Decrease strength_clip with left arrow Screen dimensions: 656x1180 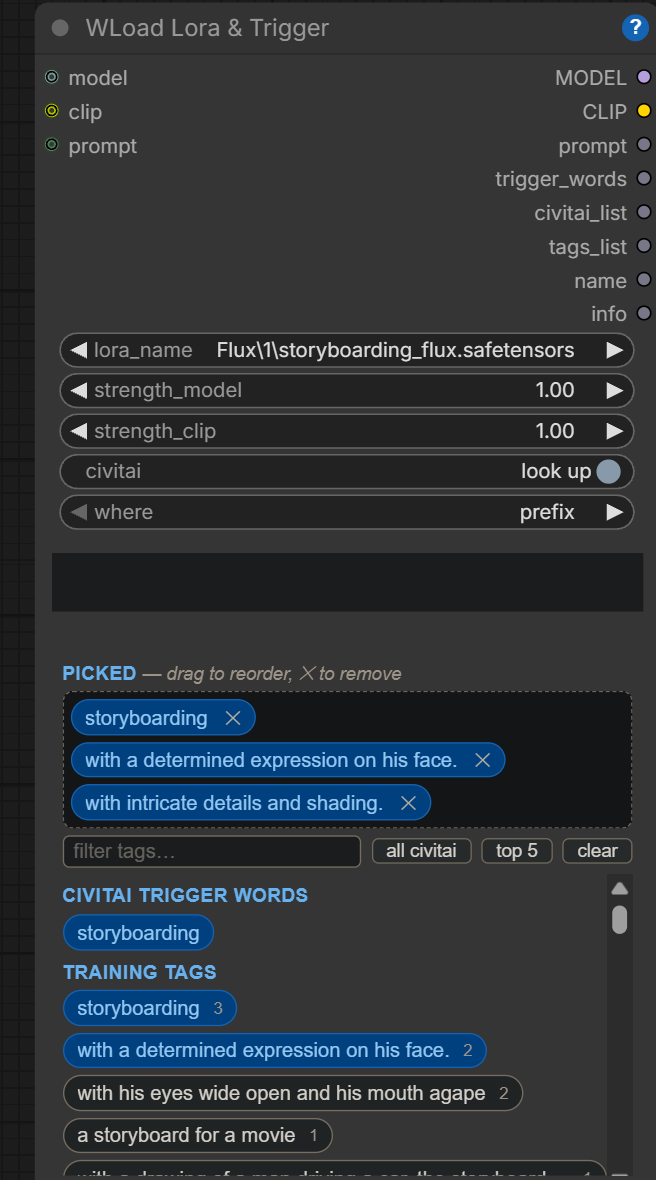click(78, 431)
